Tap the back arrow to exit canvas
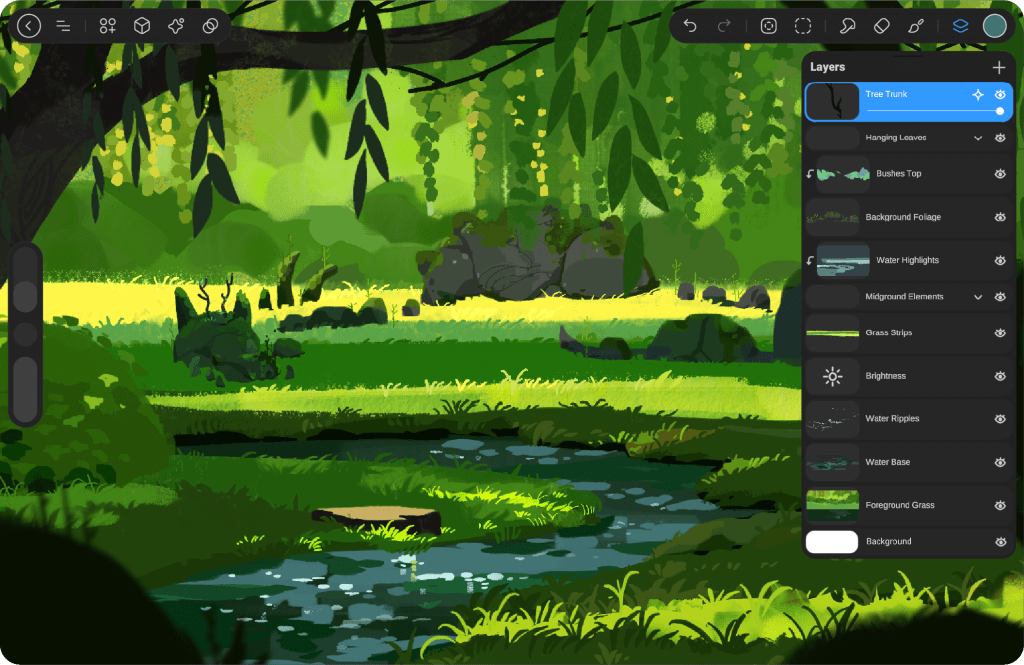Screen dimensions: 1024x665 tap(29, 26)
